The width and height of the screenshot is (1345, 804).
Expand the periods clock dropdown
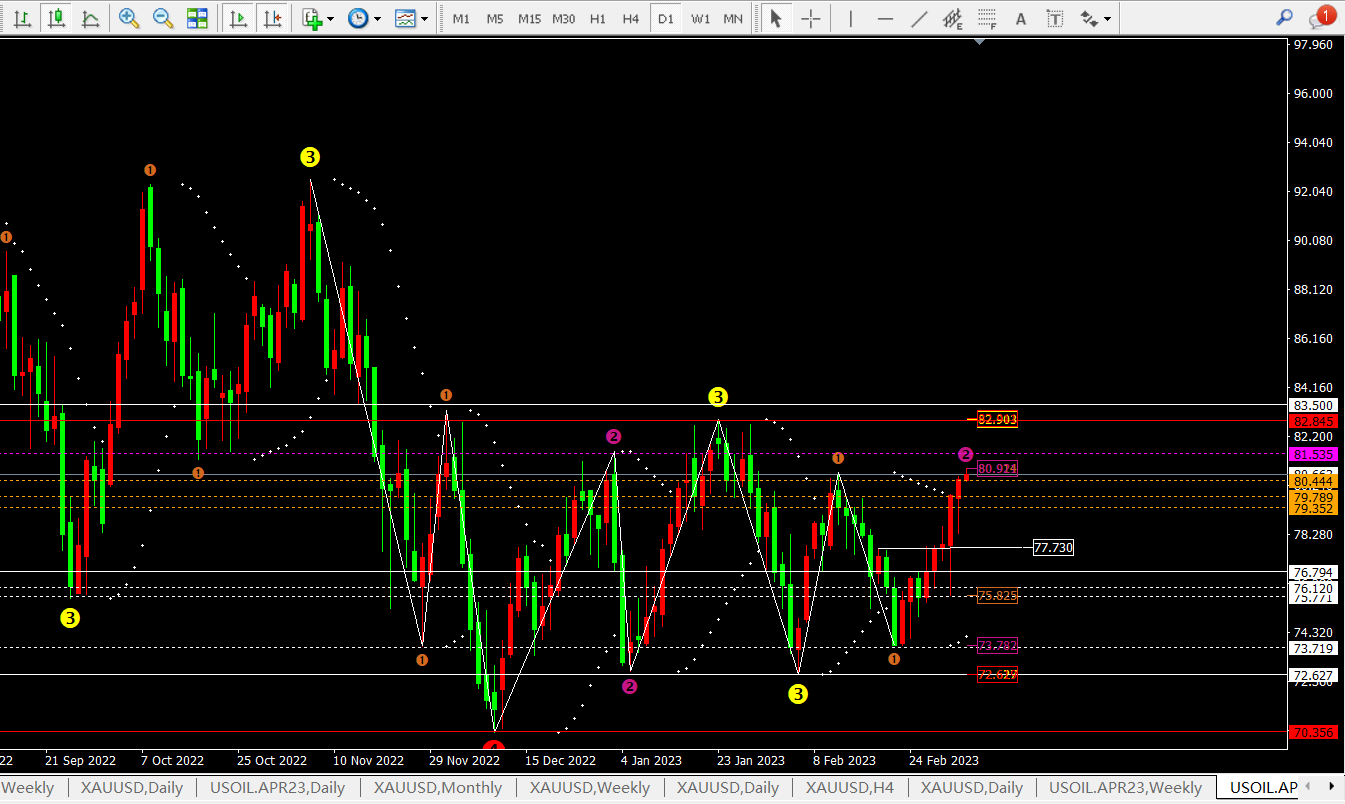(x=364, y=18)
